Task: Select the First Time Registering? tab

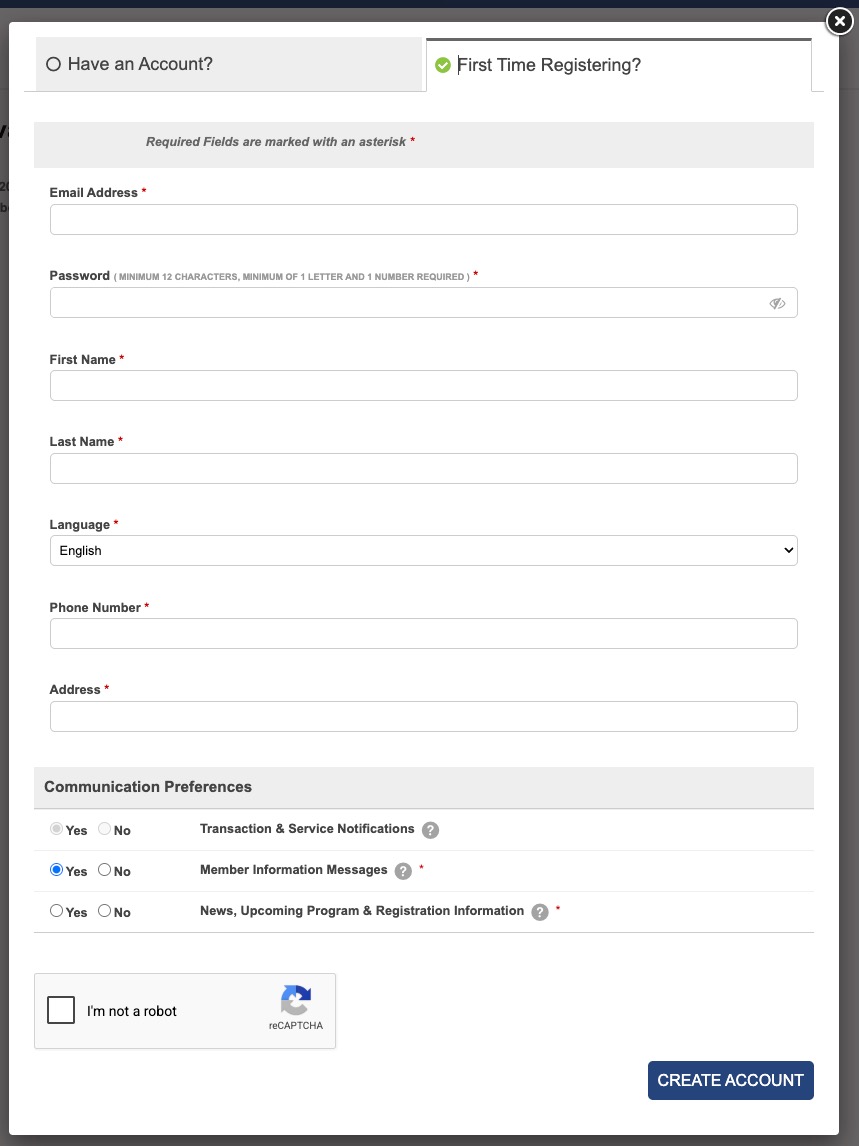Action: coord(618,65)
